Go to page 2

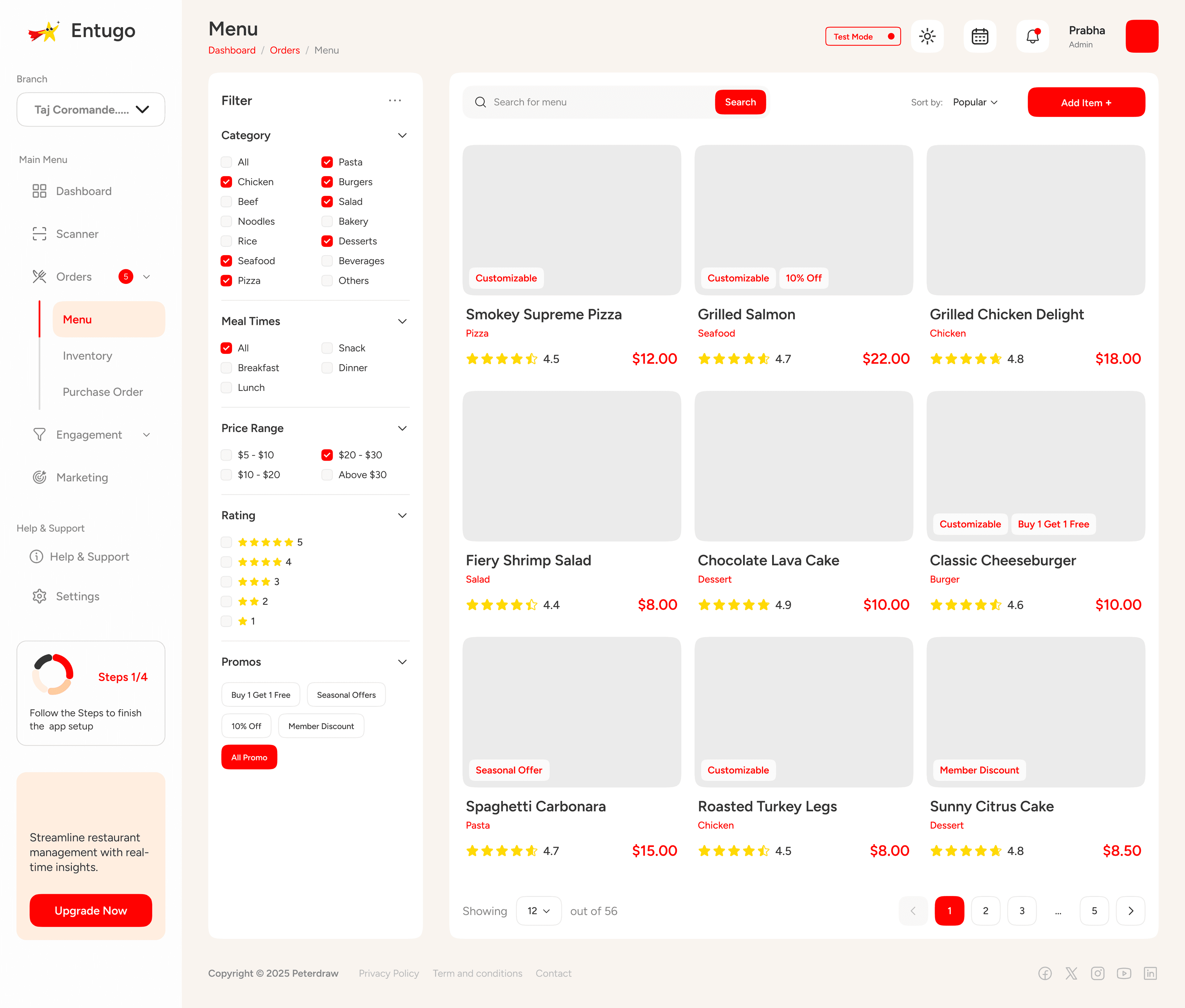coord(986,911)
